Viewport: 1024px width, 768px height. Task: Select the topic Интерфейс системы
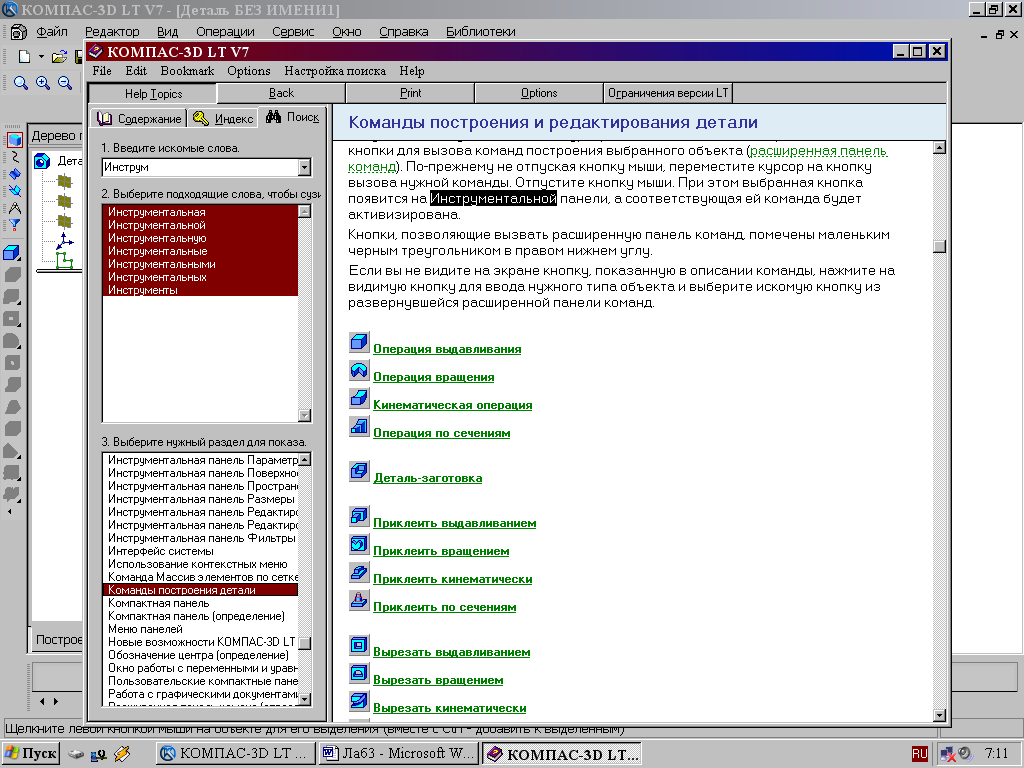click(200, 551)
